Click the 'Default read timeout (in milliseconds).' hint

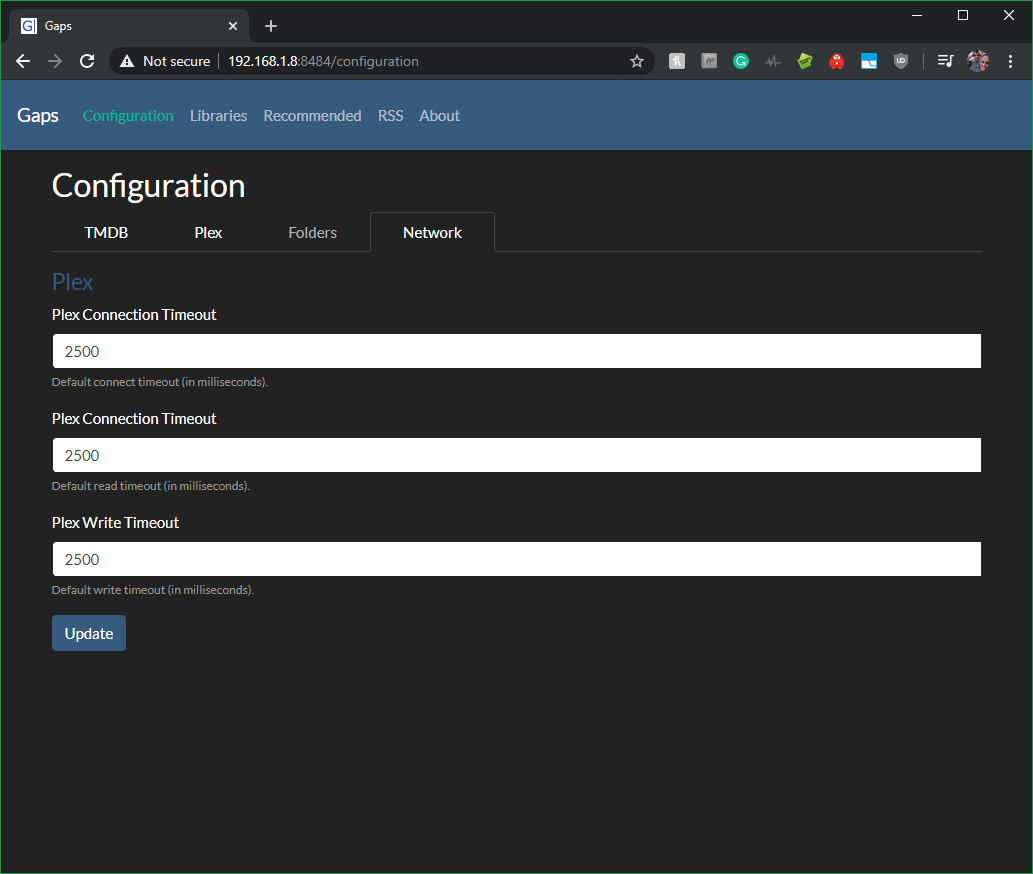click(x=151, y=486)
